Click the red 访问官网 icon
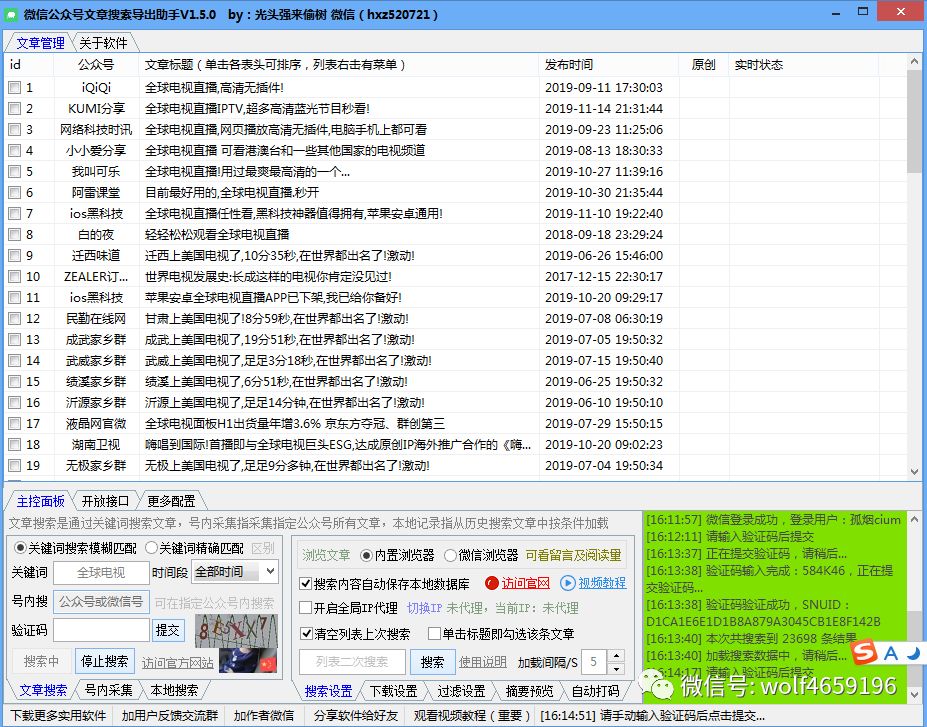927x727 pixels. pyautogui.click(x=491, y=583)
